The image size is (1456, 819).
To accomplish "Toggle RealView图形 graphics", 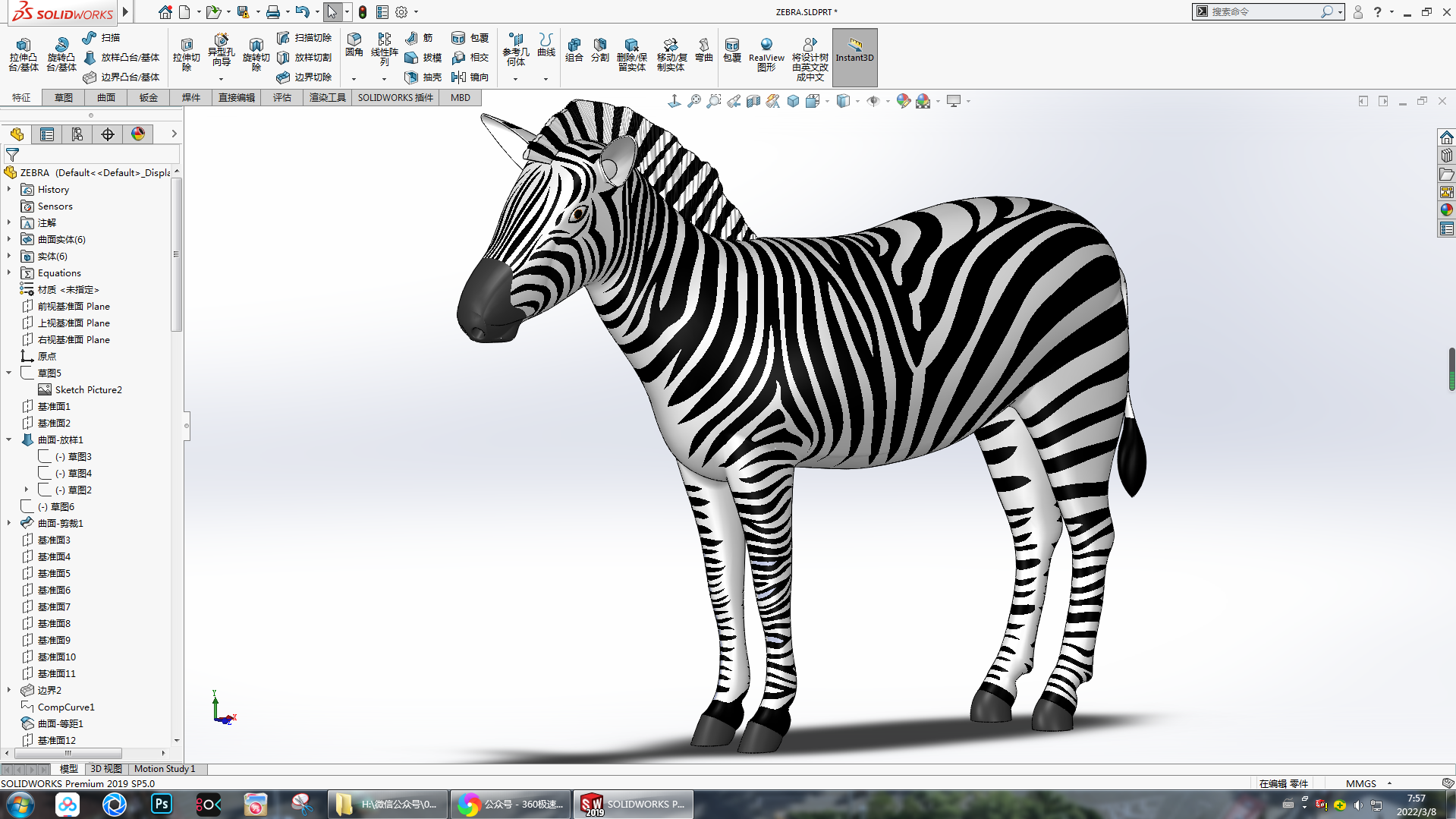I will [766, 55].
